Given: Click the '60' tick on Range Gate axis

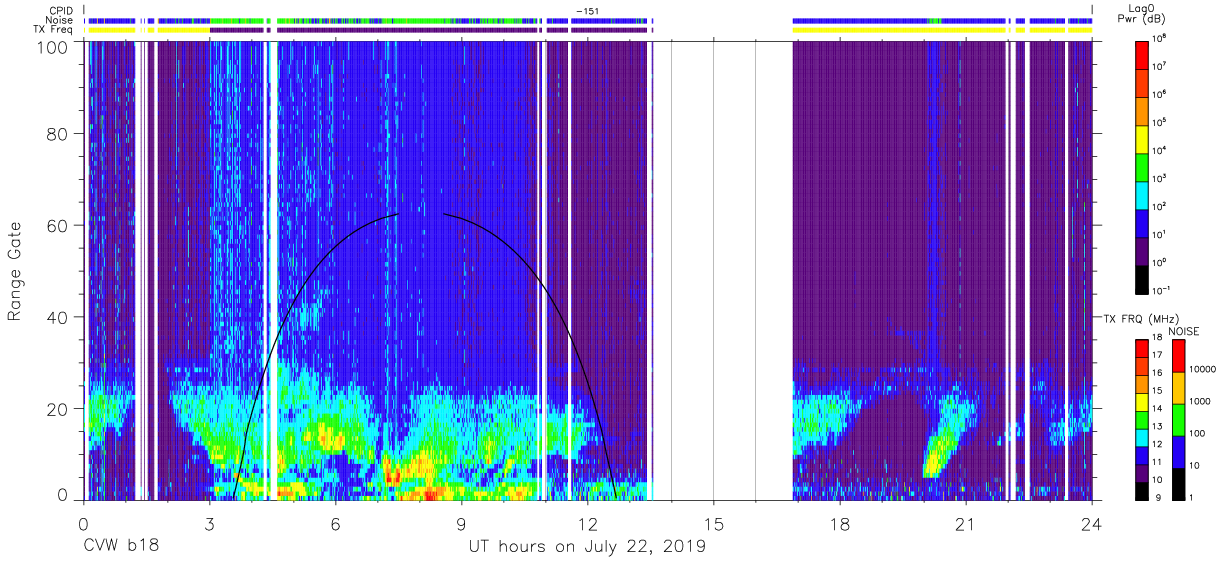Looking at the screenshot, I should [59, 225].
